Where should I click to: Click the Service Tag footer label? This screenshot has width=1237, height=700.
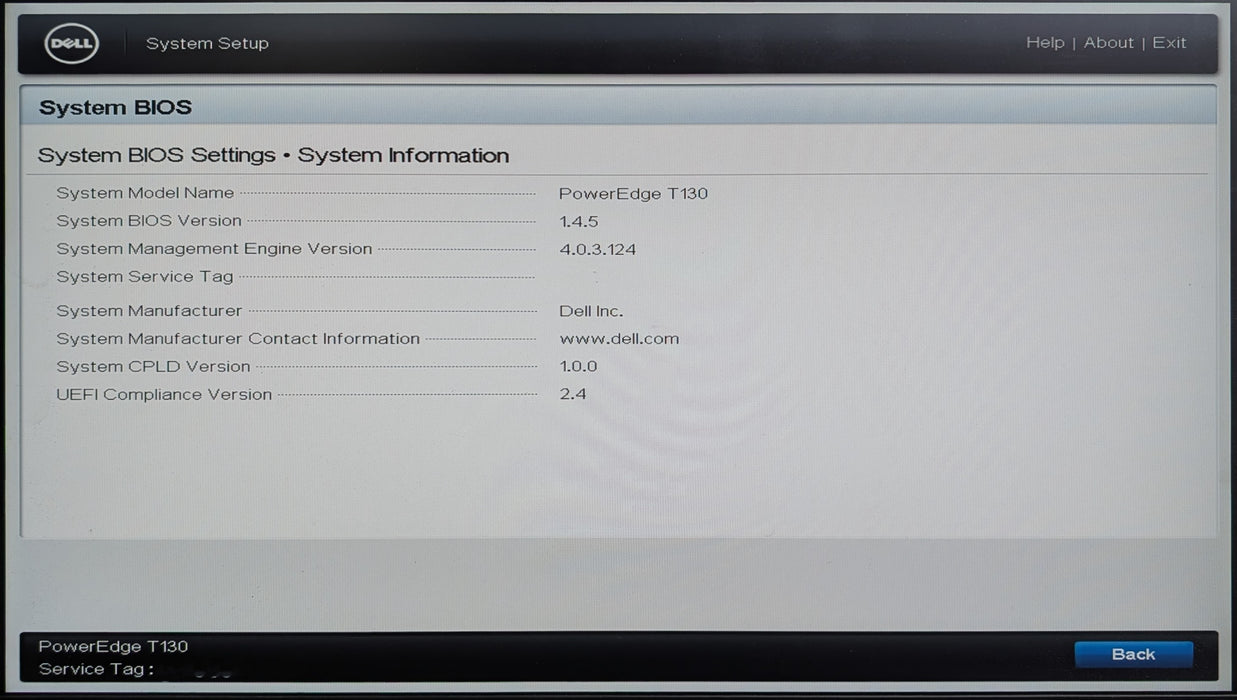coord(96,669)
